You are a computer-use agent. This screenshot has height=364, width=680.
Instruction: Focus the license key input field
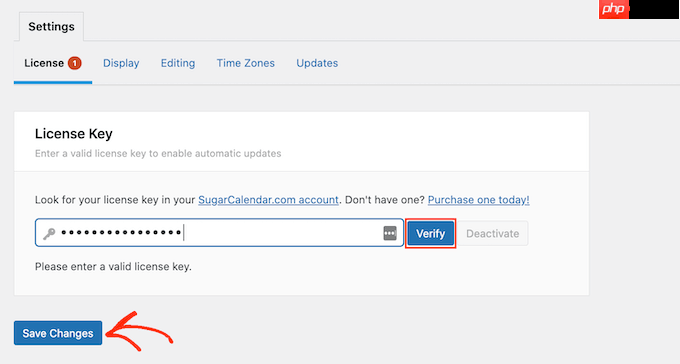click(219, 233)
